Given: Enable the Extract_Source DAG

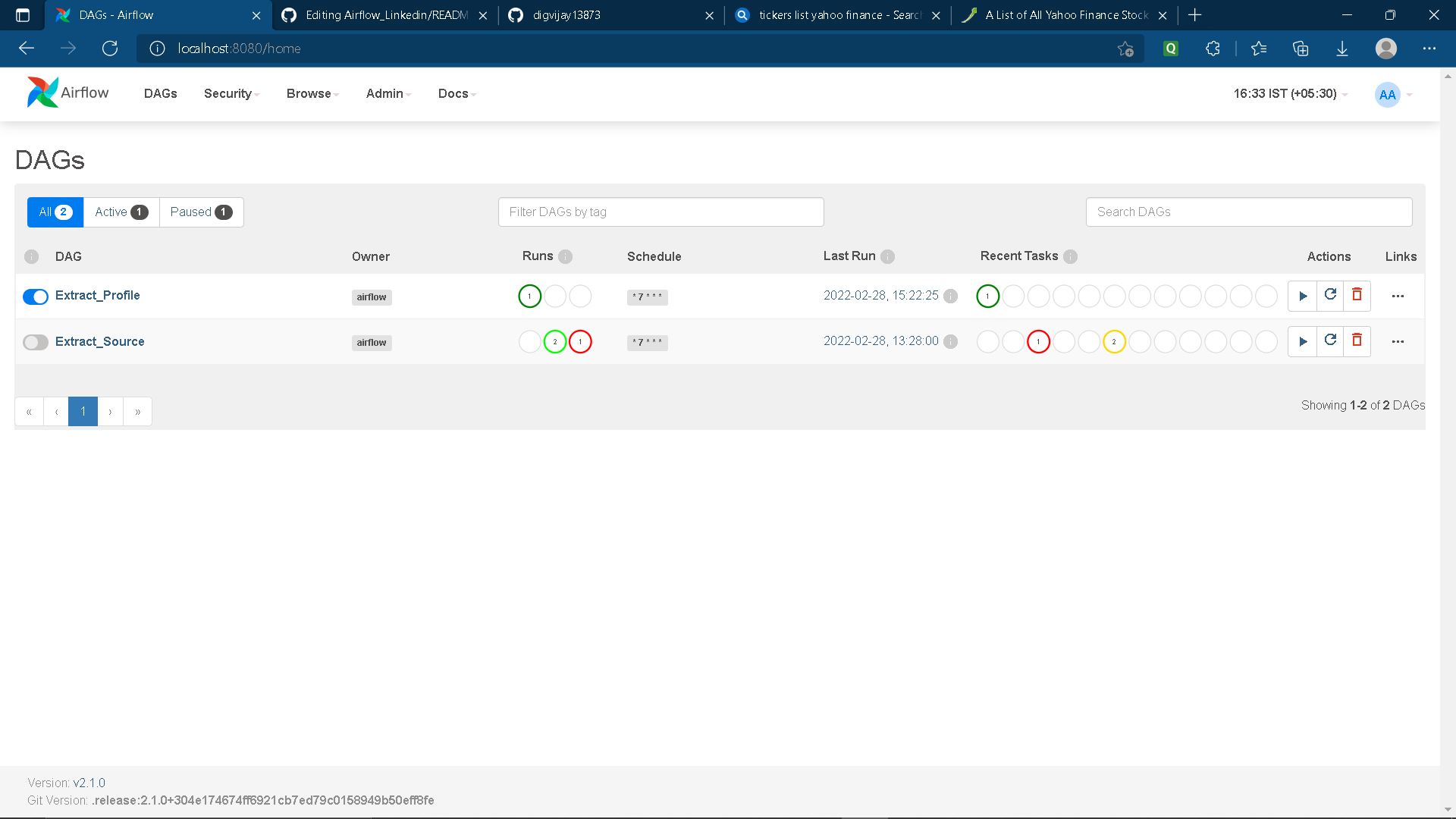Looking at the screenshot, I should click(35, 343).
